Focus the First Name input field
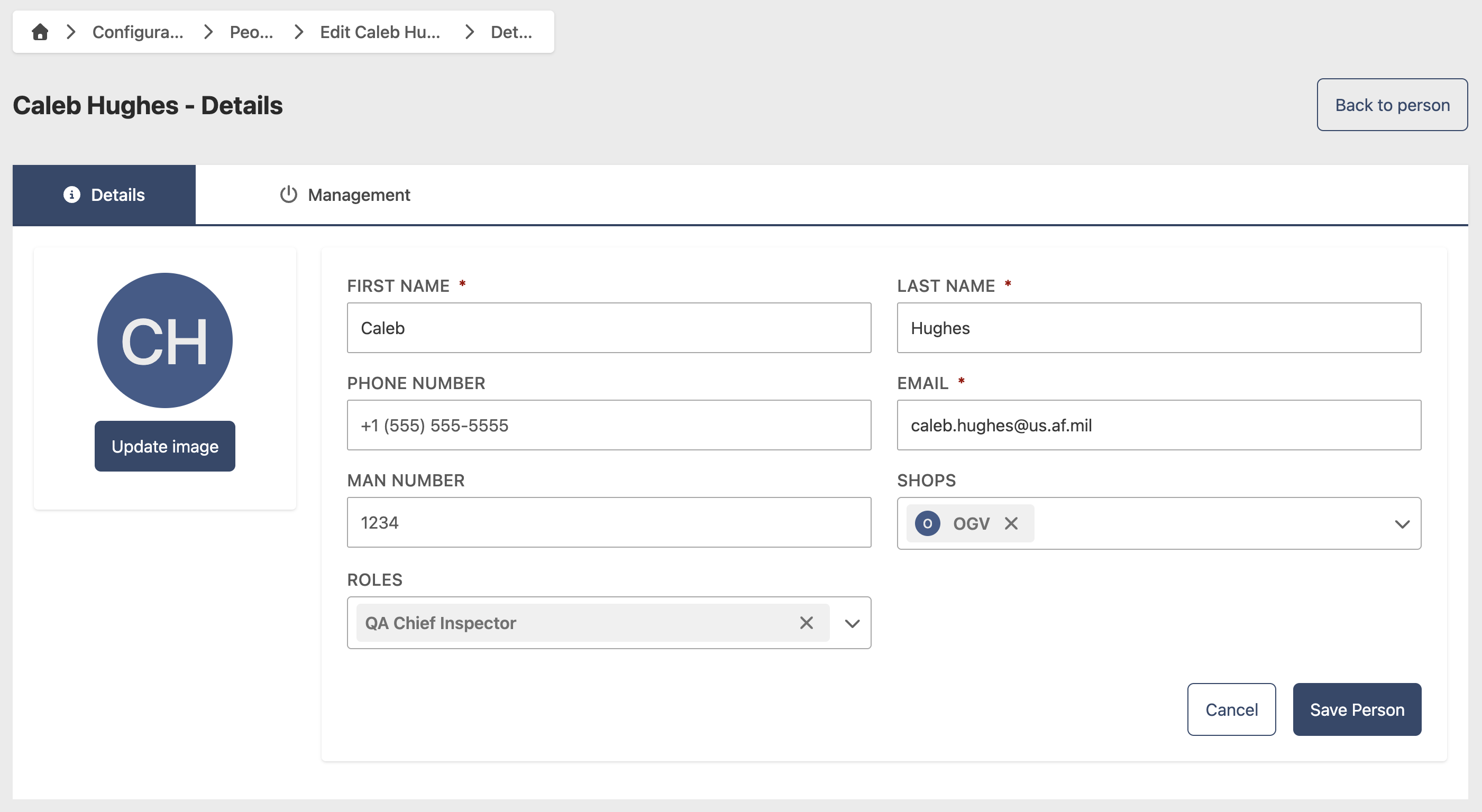The height and width of the screenshot is (812, 1482). [x=609, y=328]
